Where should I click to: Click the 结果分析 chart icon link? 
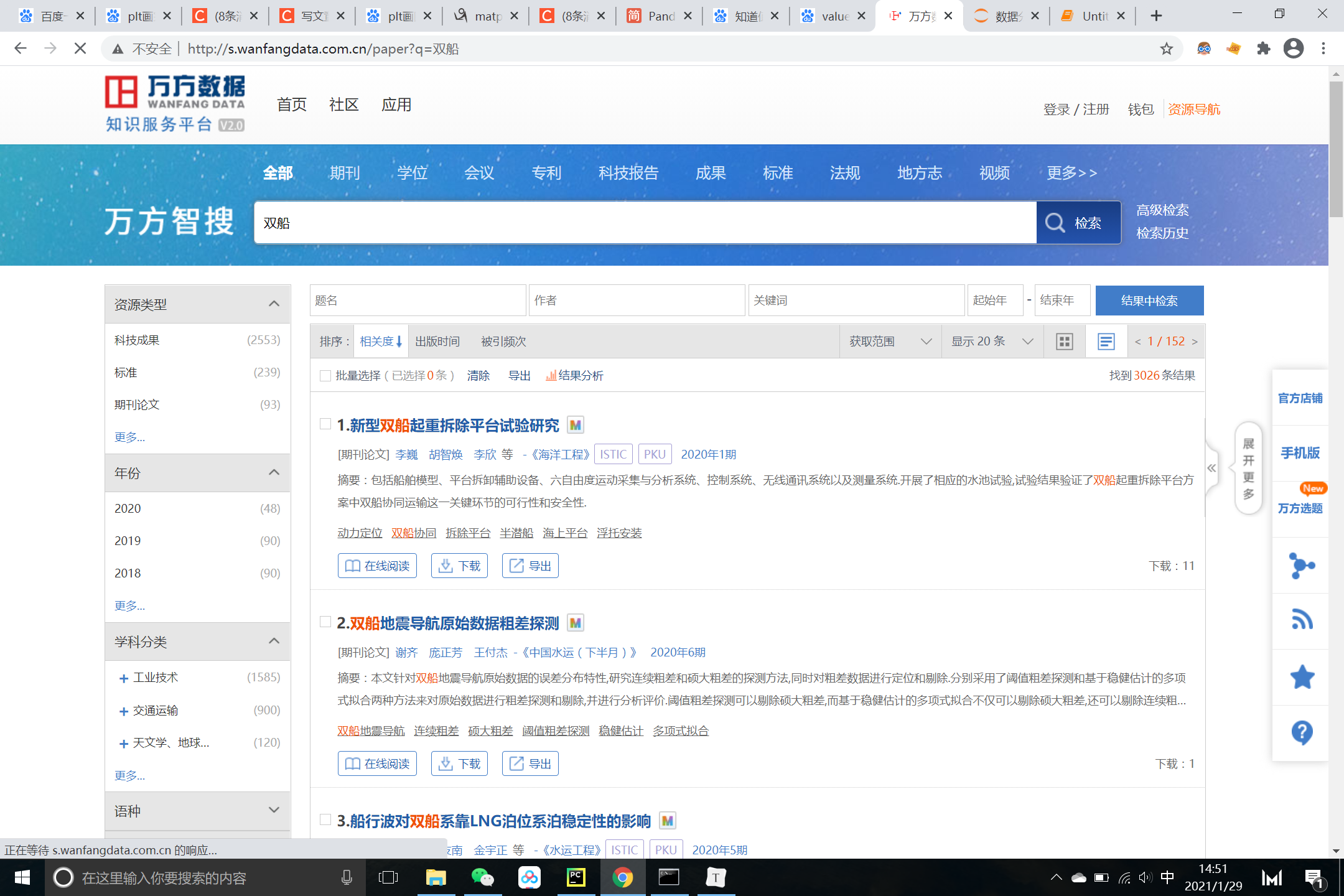coord(574,376)
